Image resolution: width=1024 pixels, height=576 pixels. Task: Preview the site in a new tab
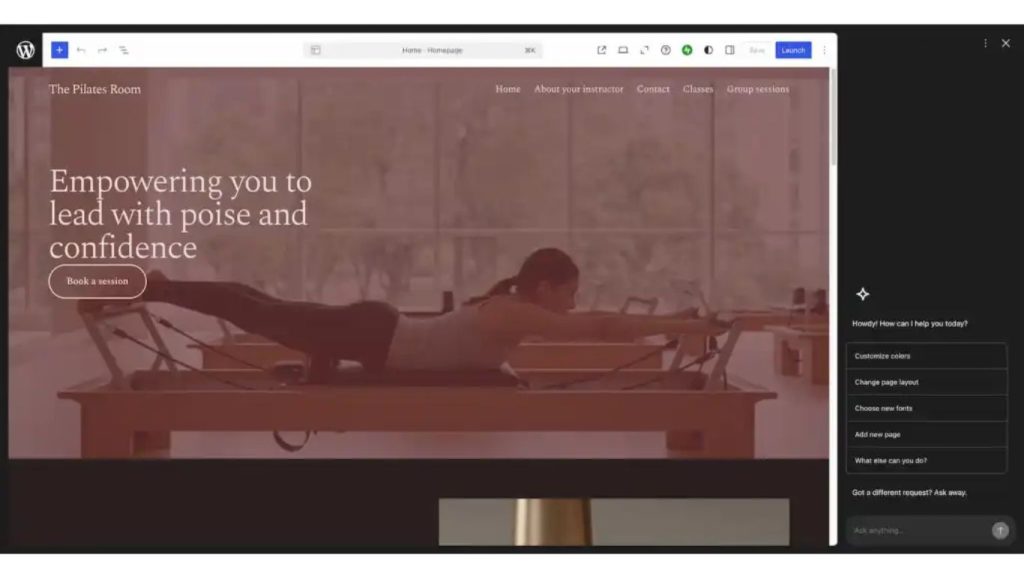(602, 49)
